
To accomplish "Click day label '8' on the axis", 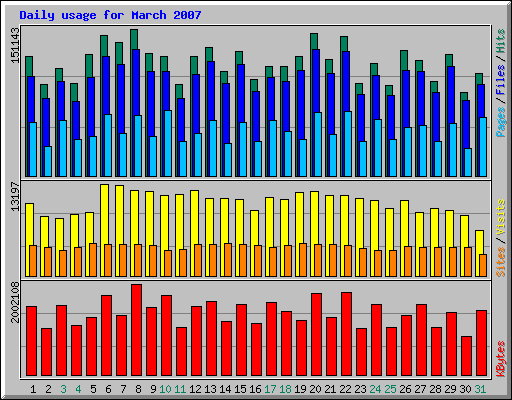I will coord(138,389).
